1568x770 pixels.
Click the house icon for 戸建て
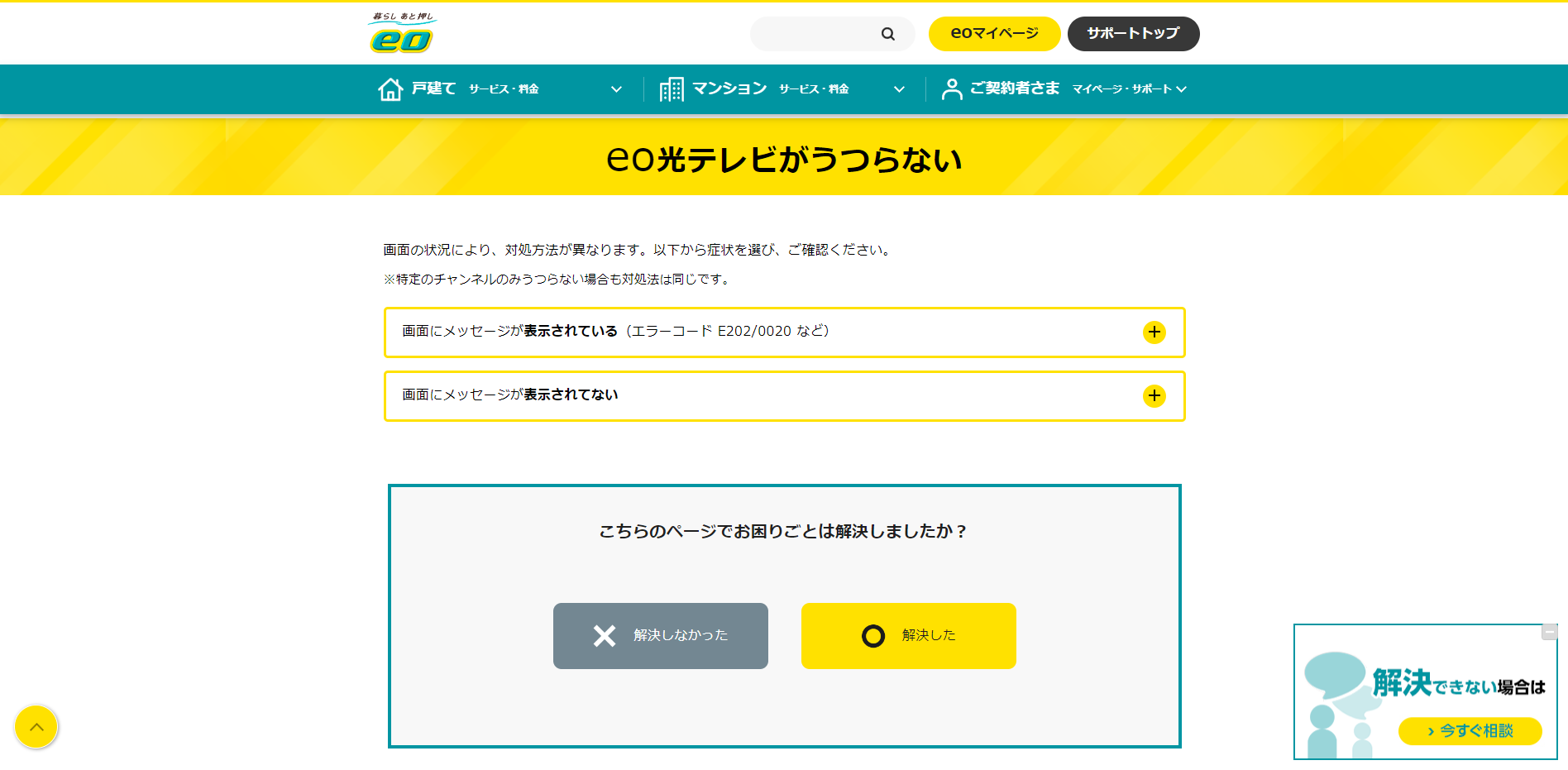point(390,89)
